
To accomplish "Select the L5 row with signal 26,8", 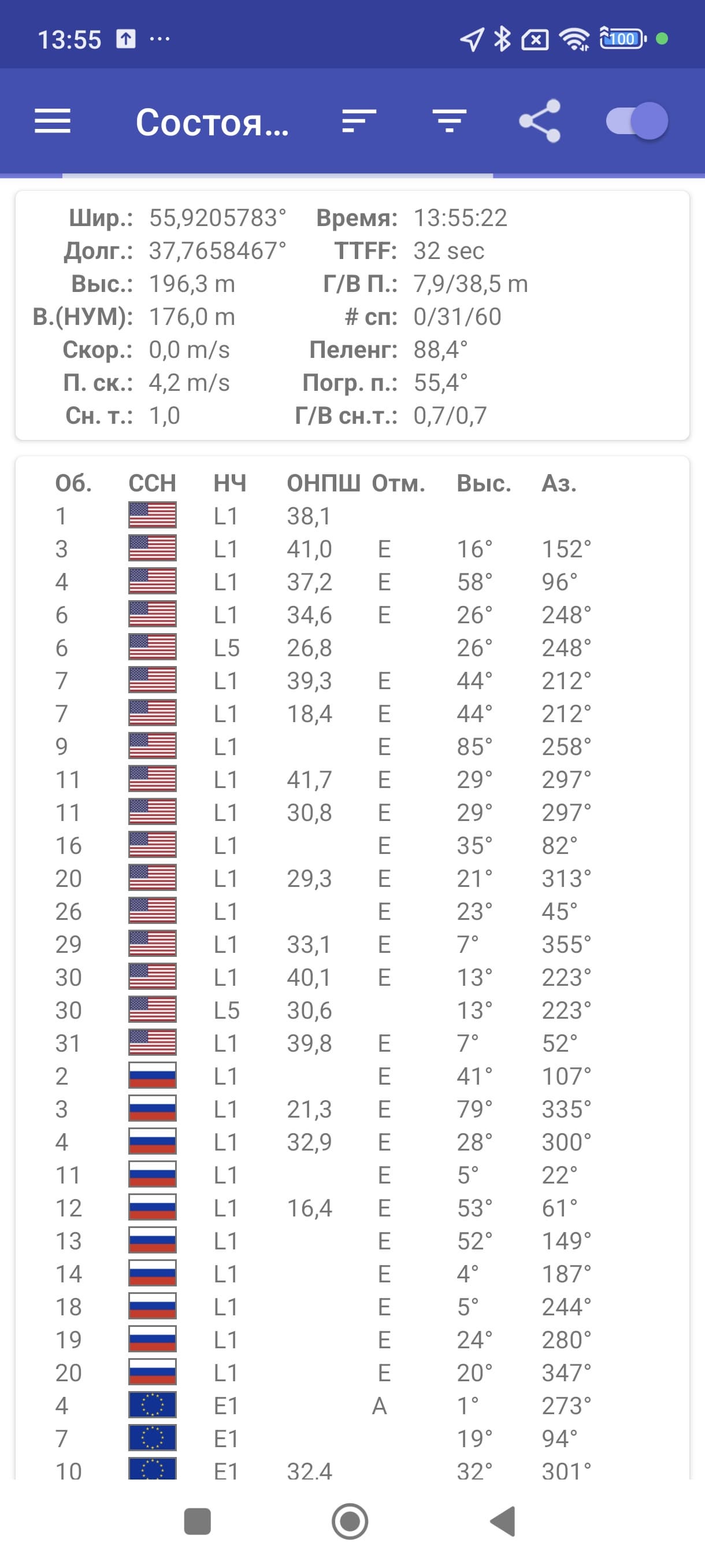I will [309, 648].
